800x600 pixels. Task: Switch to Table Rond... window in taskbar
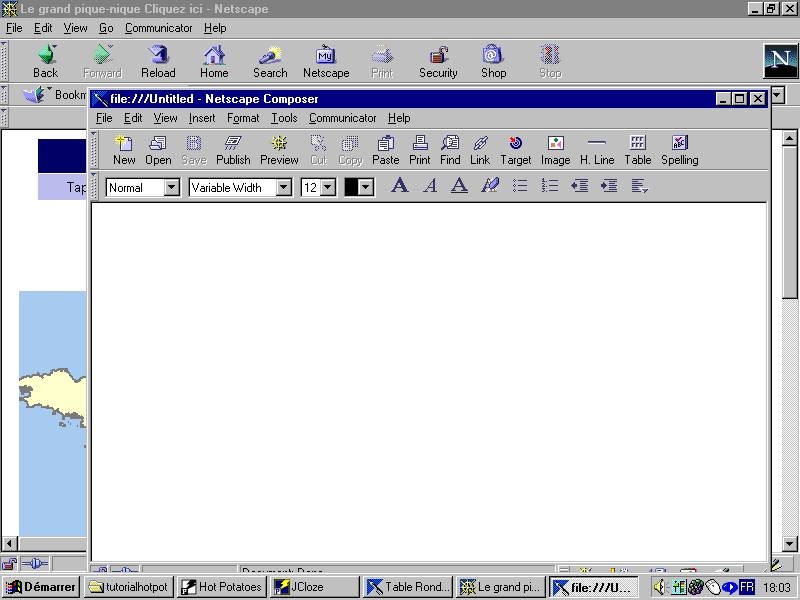point(408,587)
